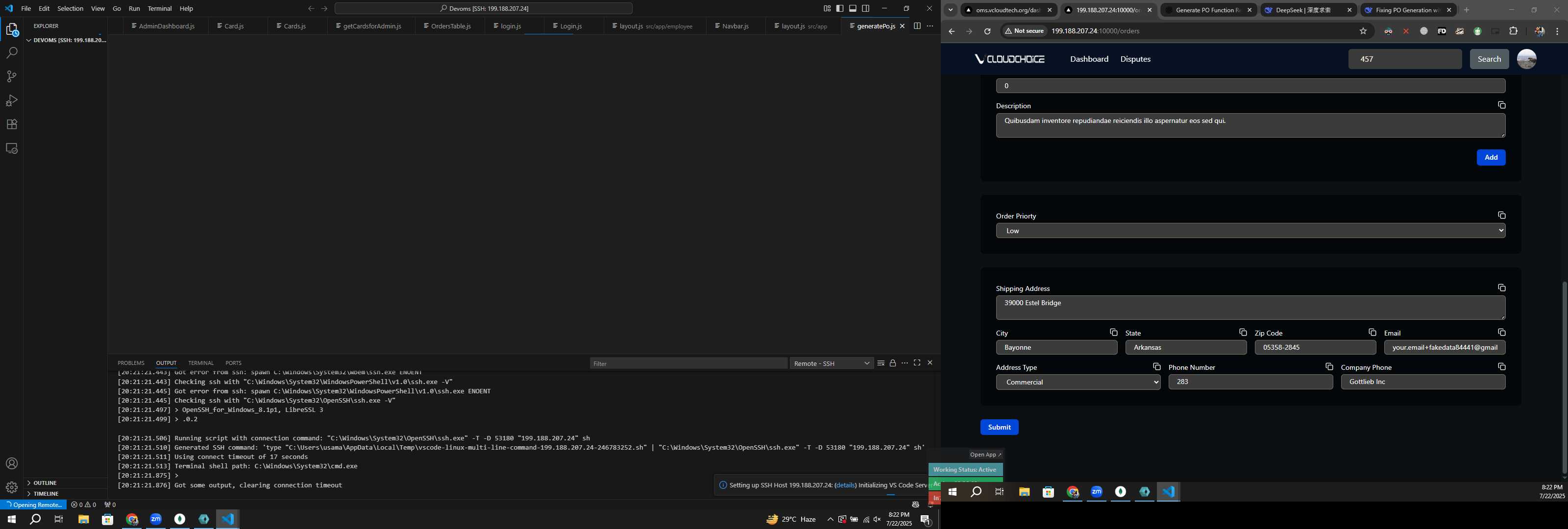Focus the output Filter field
Image resolution: width=1568 pixels, height=529 pixels.
pyautogui.click(x=688, y=363)
